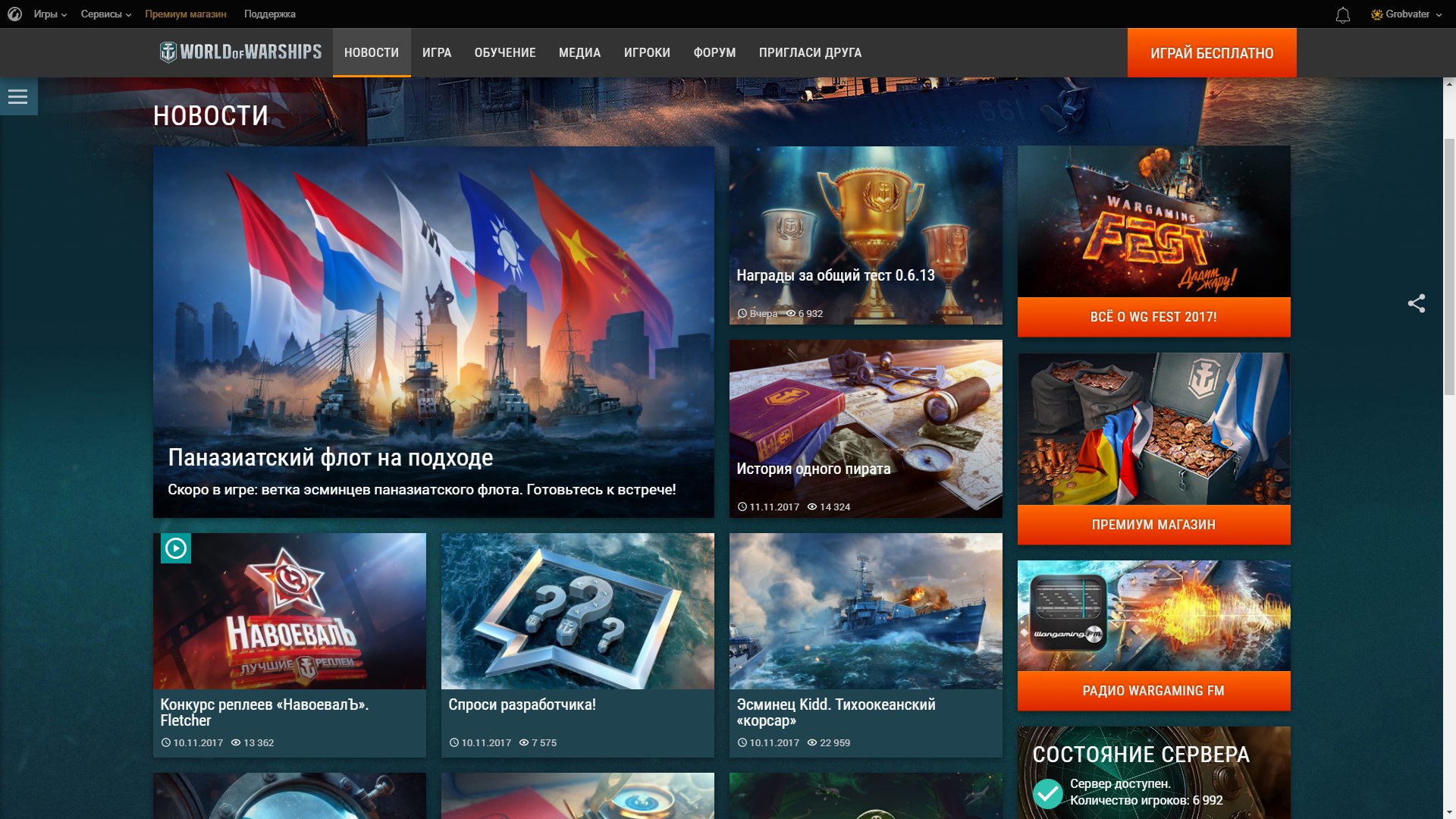Click the share icon on the right

coord(1417,303)
